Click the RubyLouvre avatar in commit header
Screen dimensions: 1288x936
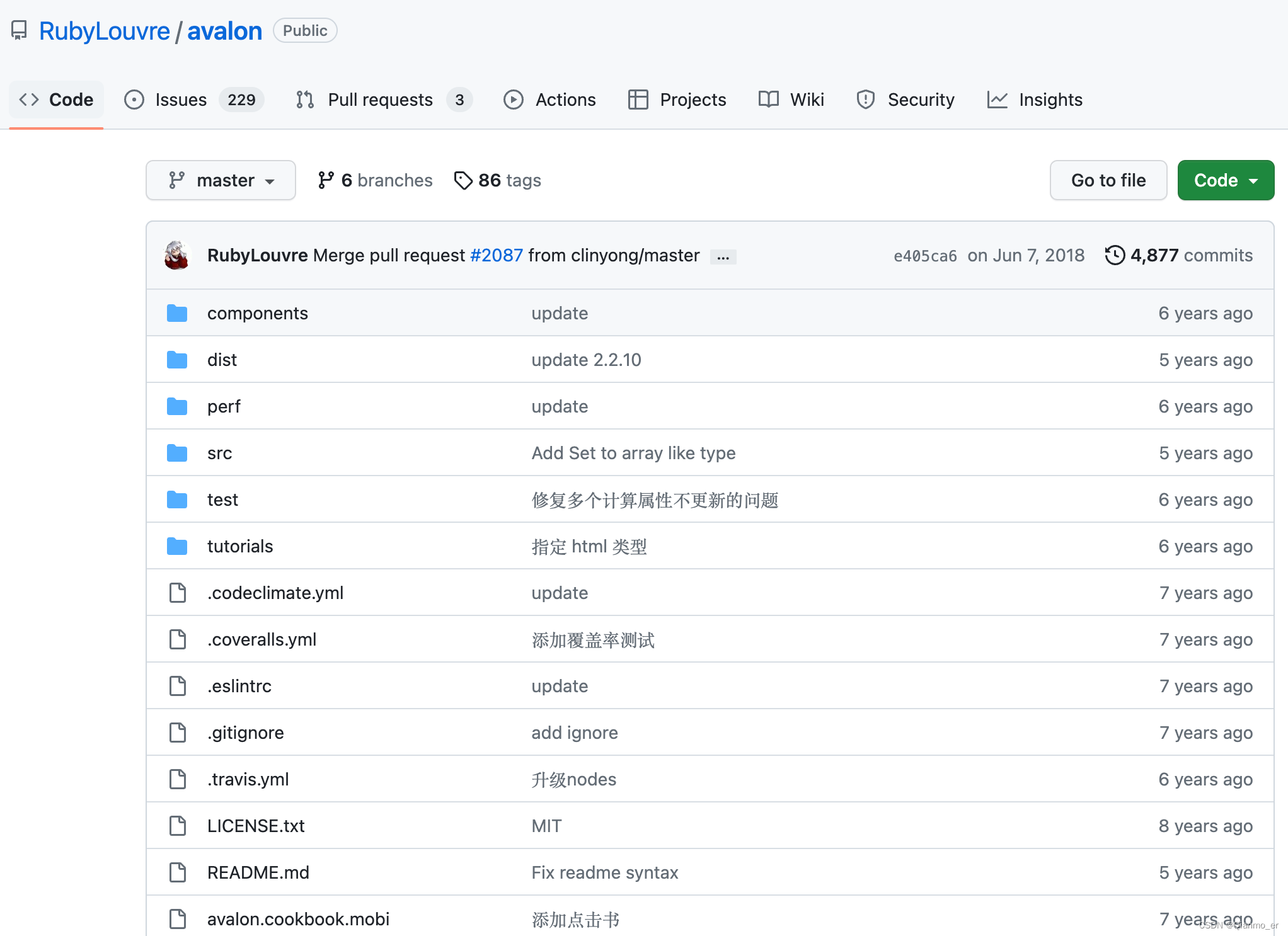point(177,255)
